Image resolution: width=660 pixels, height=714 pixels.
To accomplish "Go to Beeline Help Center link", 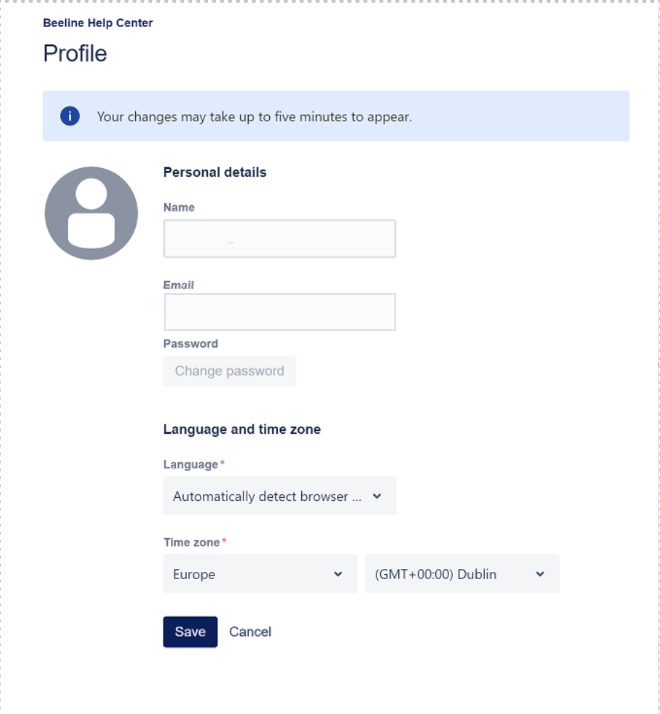I will [98, 23].
